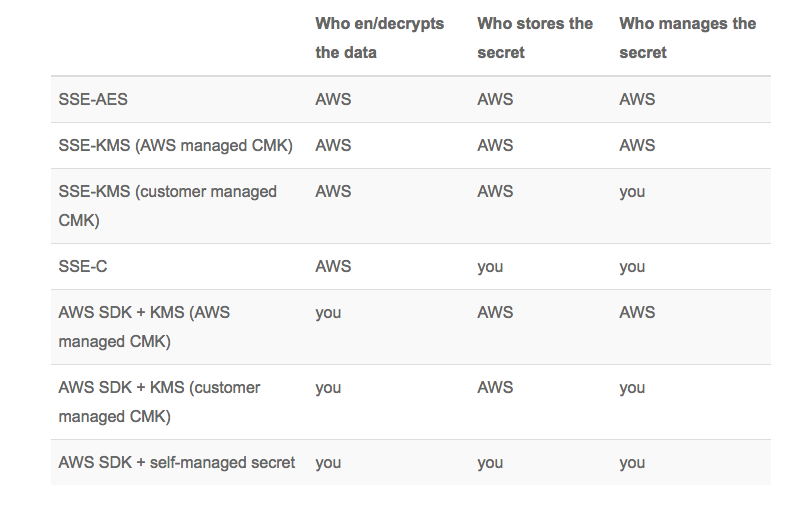Viewport: 807px width, 513px height.
Task: Click en/decrypts "AWS" cell in SSE-C row
Action: click(333, 267)
